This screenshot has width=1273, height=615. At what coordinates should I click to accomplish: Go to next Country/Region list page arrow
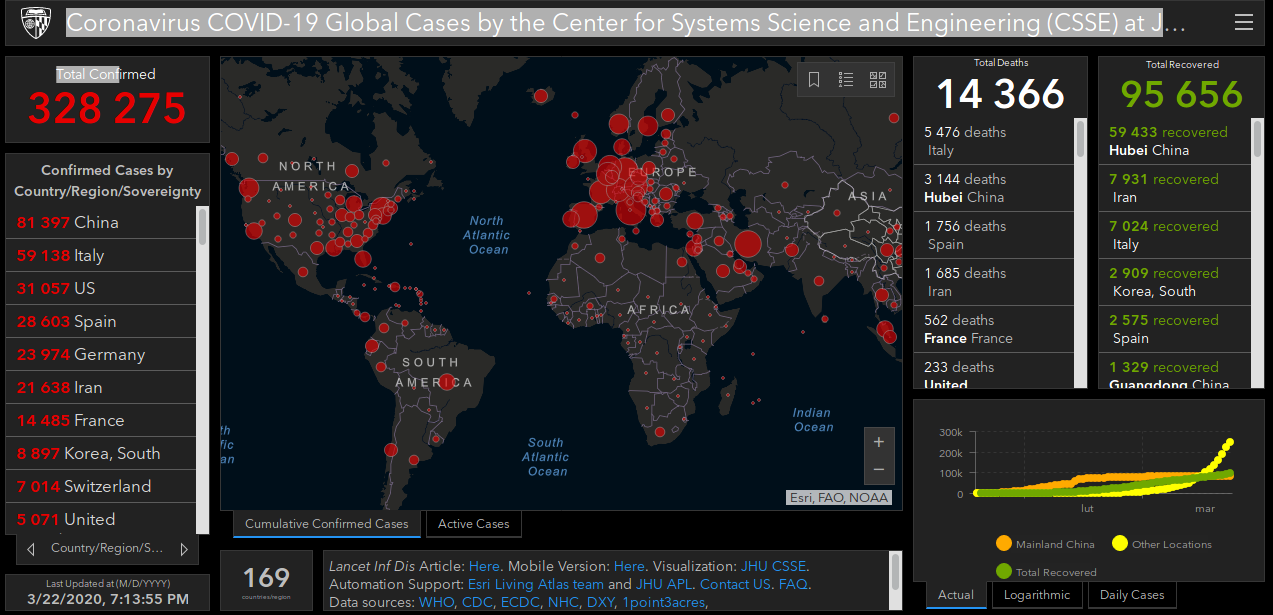(x=183, y=549)
